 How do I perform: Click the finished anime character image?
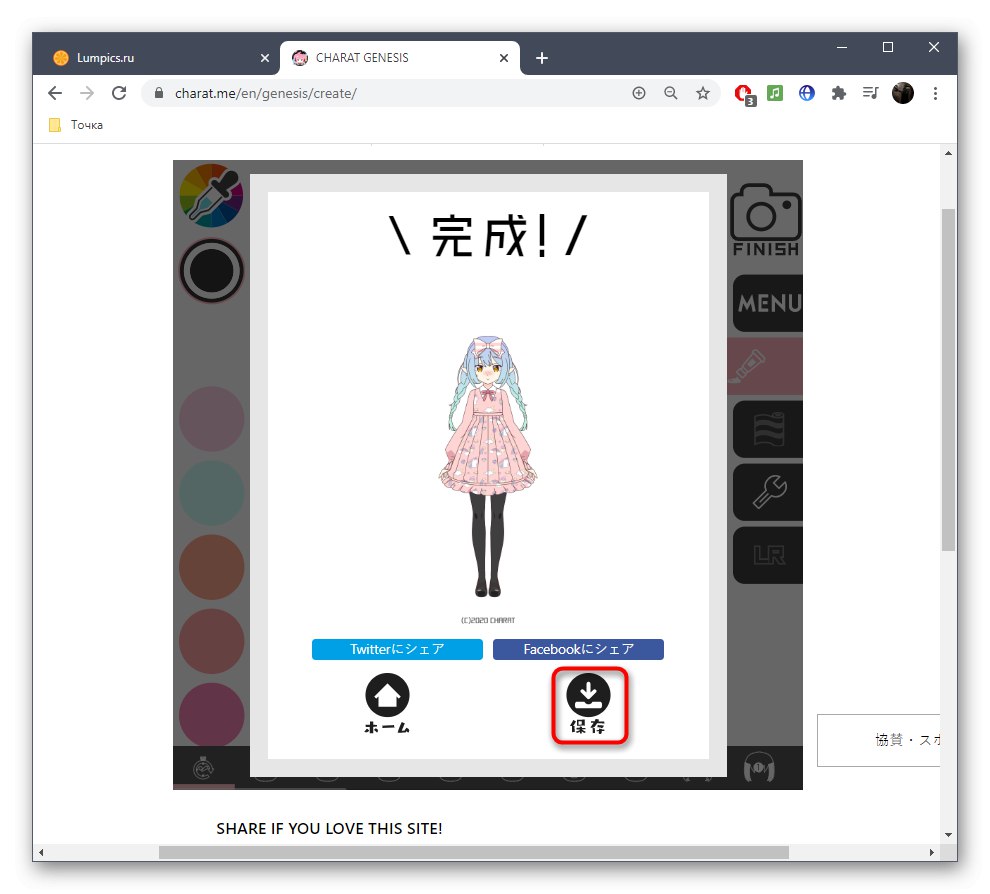(x=488, y=466)
